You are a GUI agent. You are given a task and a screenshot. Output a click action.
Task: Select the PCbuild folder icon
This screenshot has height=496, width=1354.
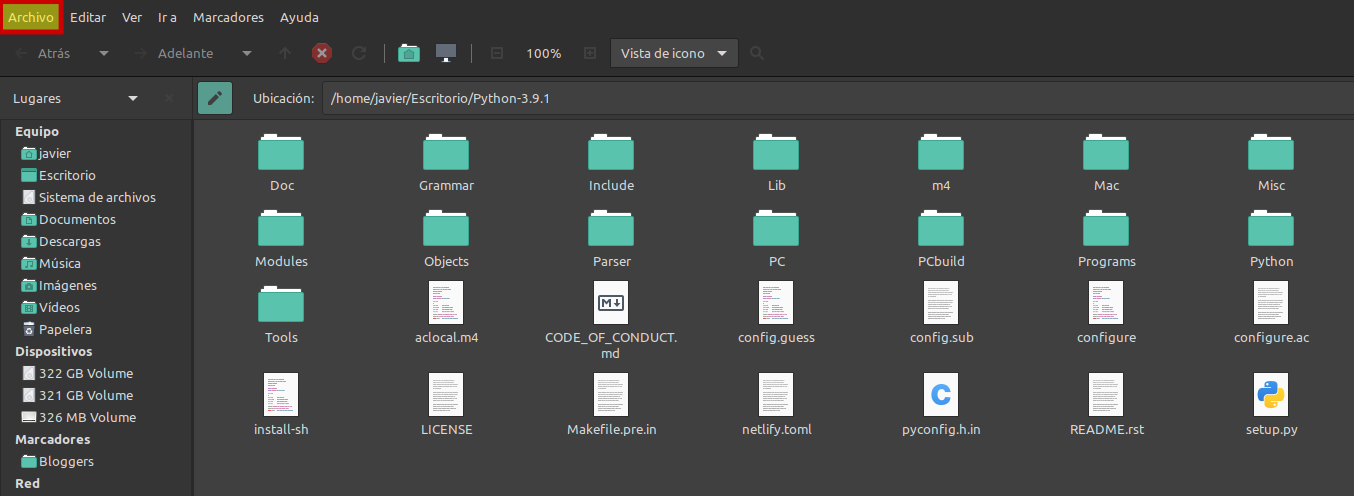pos(941,227)
